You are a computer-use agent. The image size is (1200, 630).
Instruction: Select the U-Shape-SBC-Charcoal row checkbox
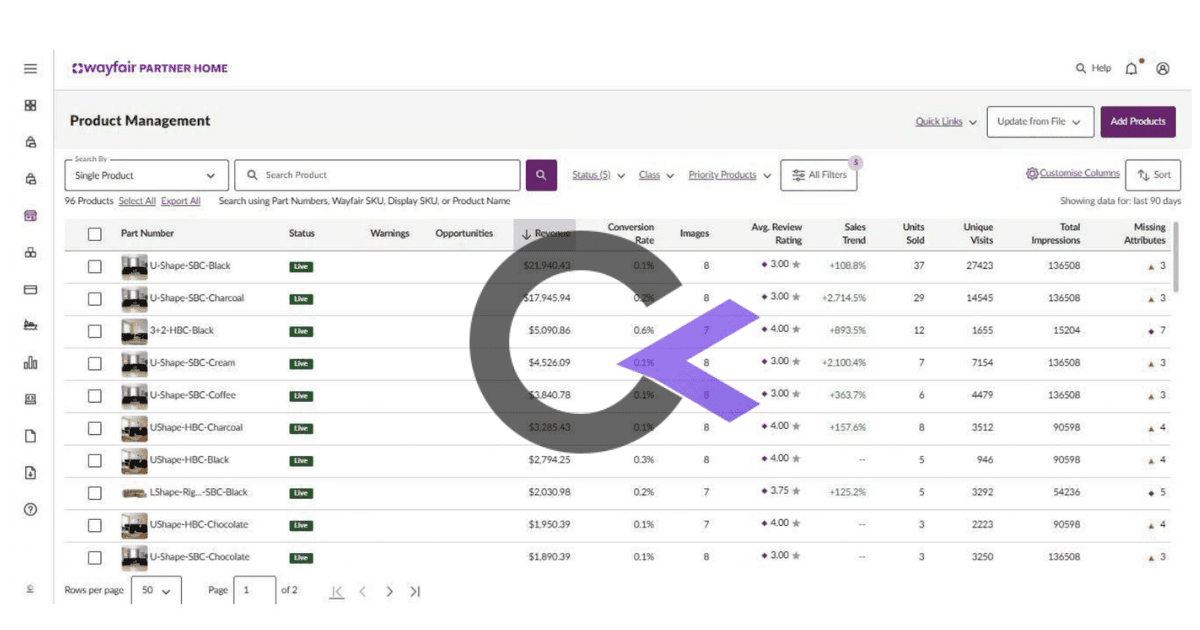95,299
